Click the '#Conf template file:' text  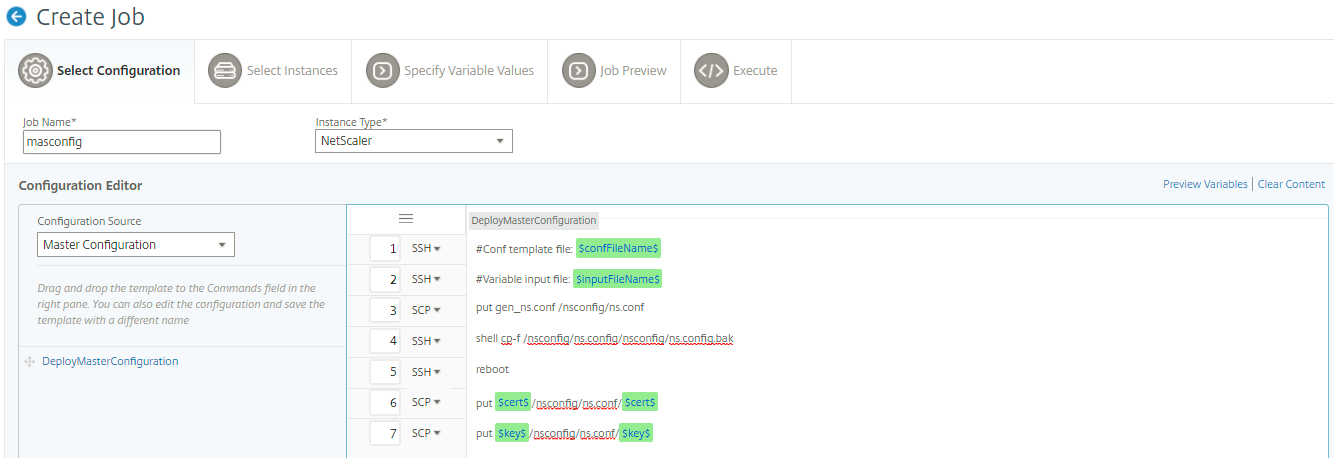pyautogui.click(x=525, y=248)
